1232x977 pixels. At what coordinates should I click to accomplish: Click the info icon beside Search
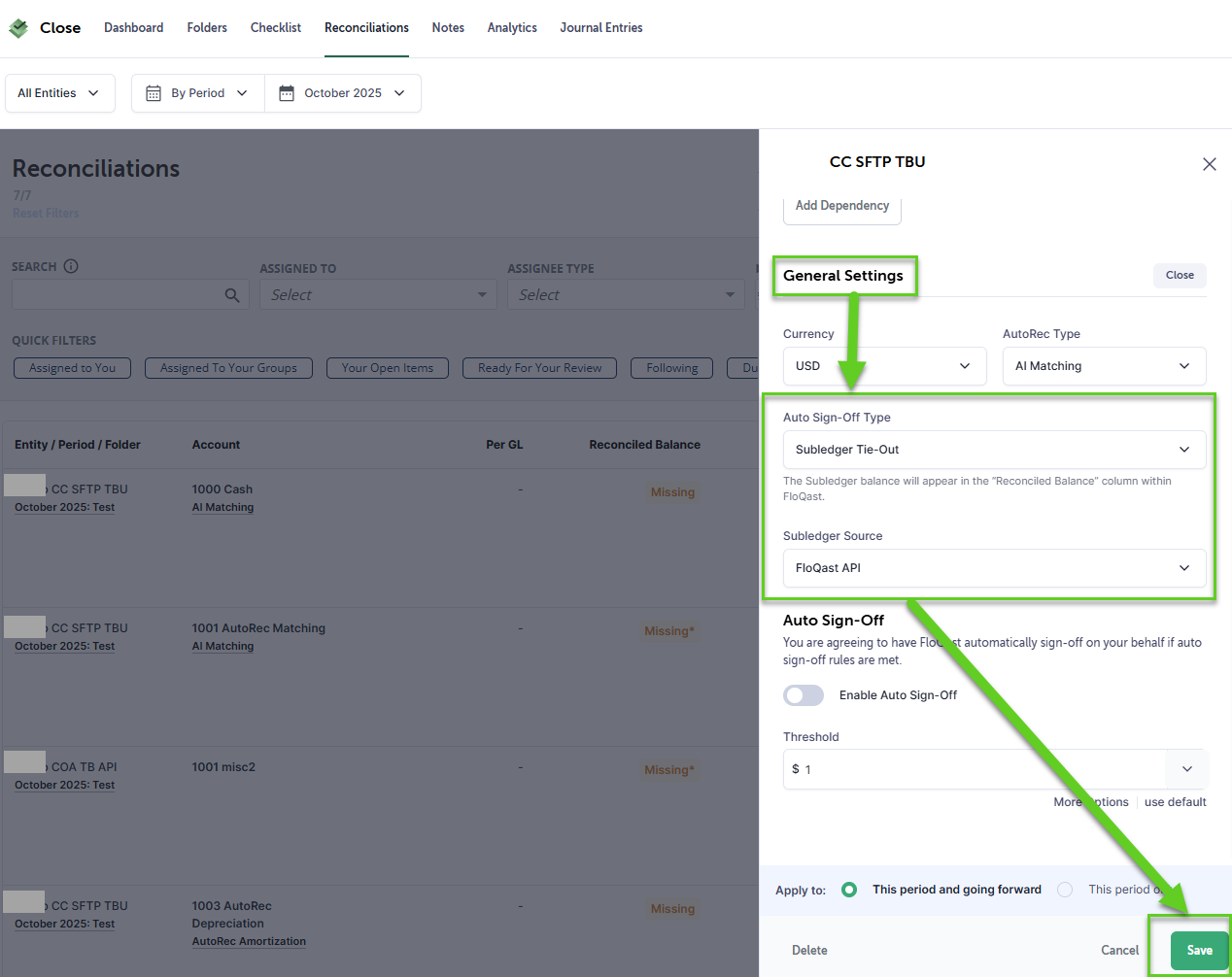point(71,266)
